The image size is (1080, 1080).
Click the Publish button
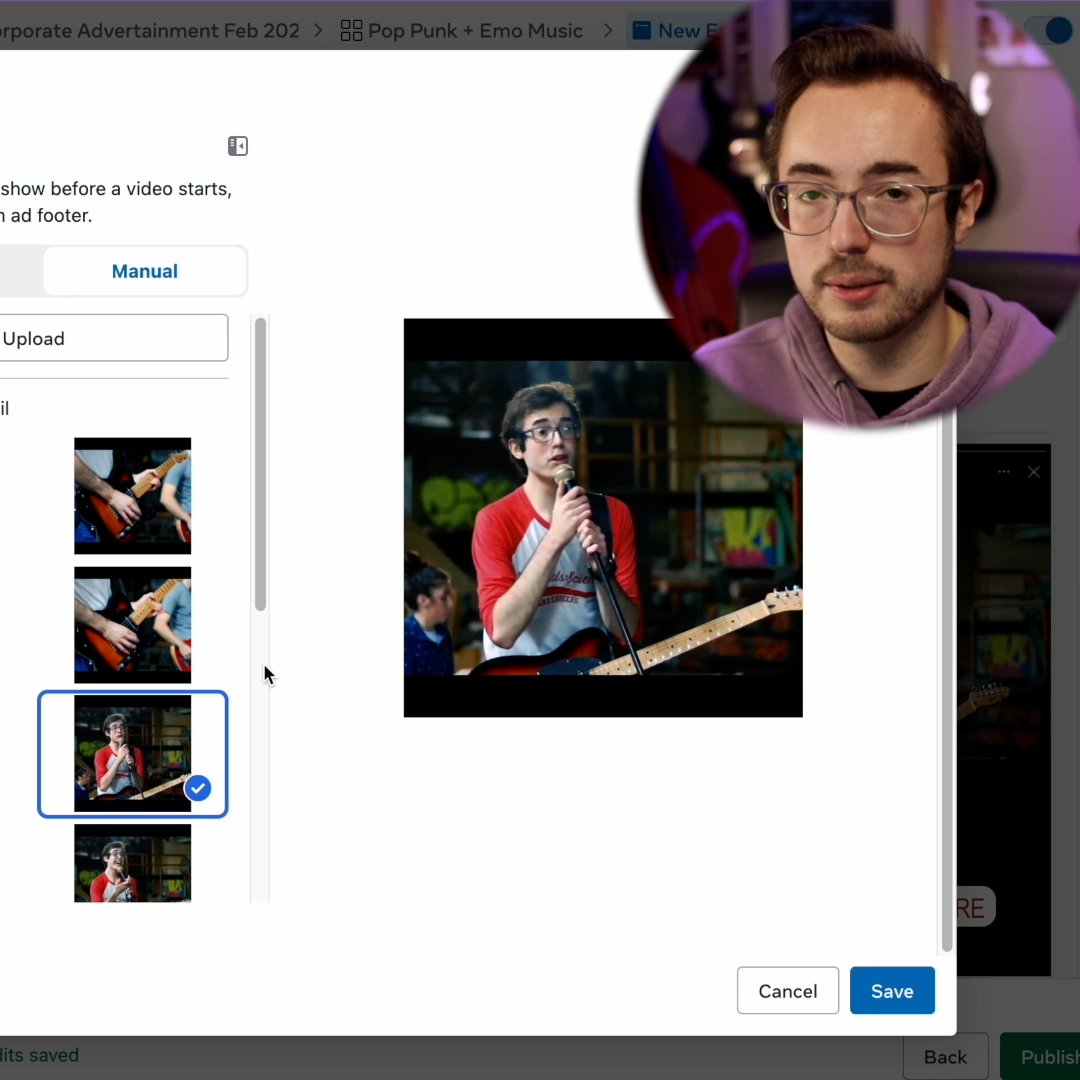[1041, 1057]
